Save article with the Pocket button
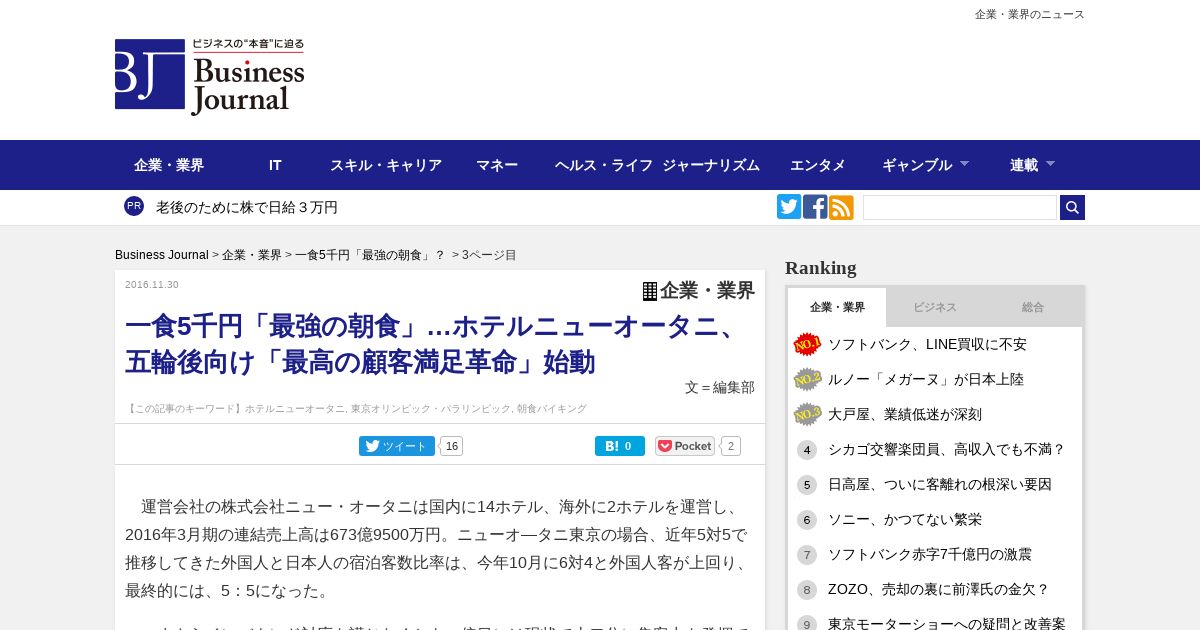1200x630 pixels. (x=685, y=446)
